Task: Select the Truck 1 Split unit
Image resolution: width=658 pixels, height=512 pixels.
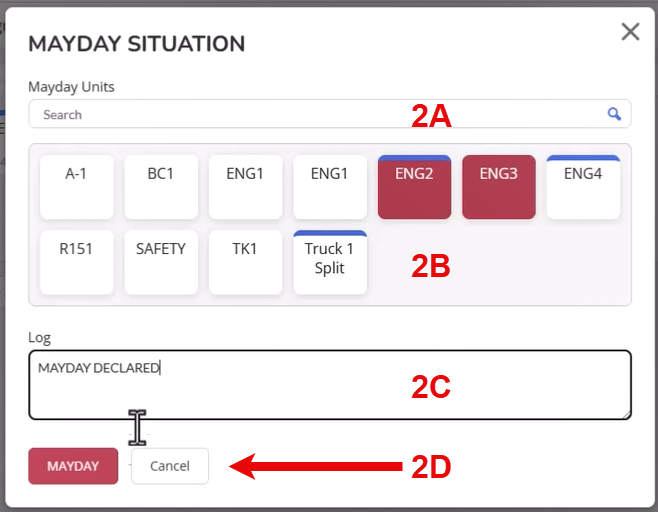Action: click(x=330, y=262)
